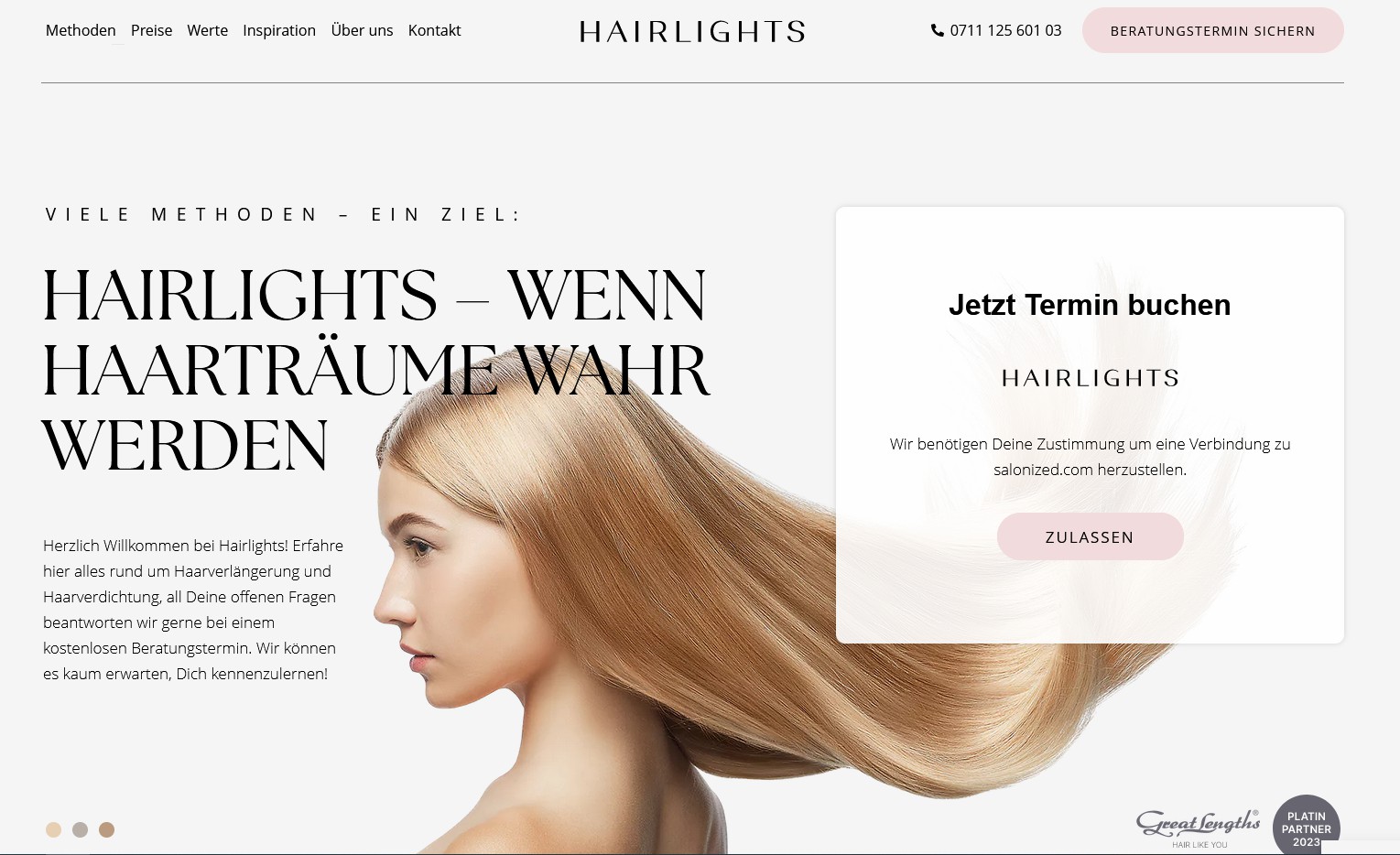Select Inspiration in the navigation bar
Screen dimensions: 1400x855
click(x=279, y=30)
